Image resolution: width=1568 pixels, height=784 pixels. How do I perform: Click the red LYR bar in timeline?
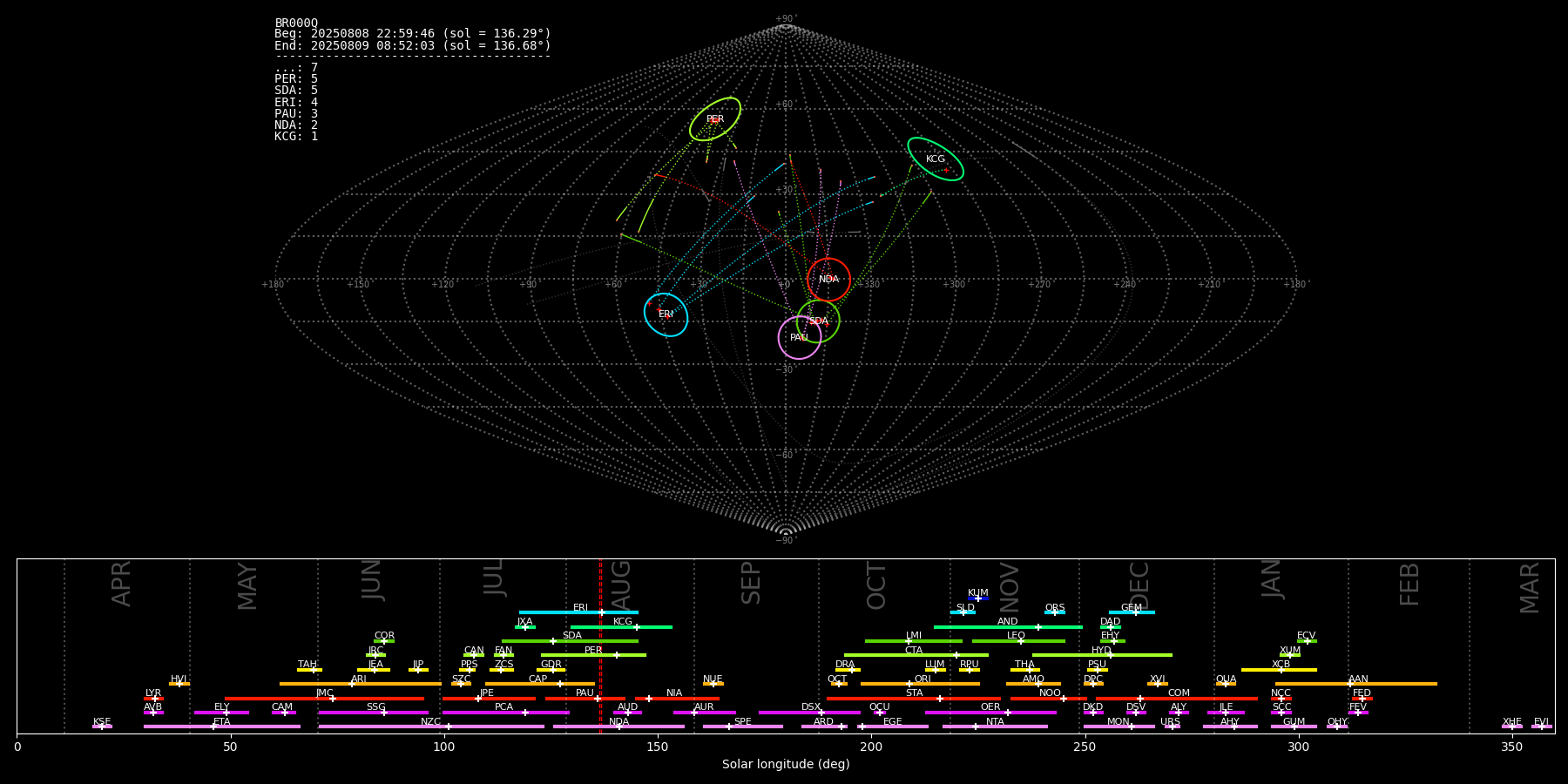[x=153, y=699]
